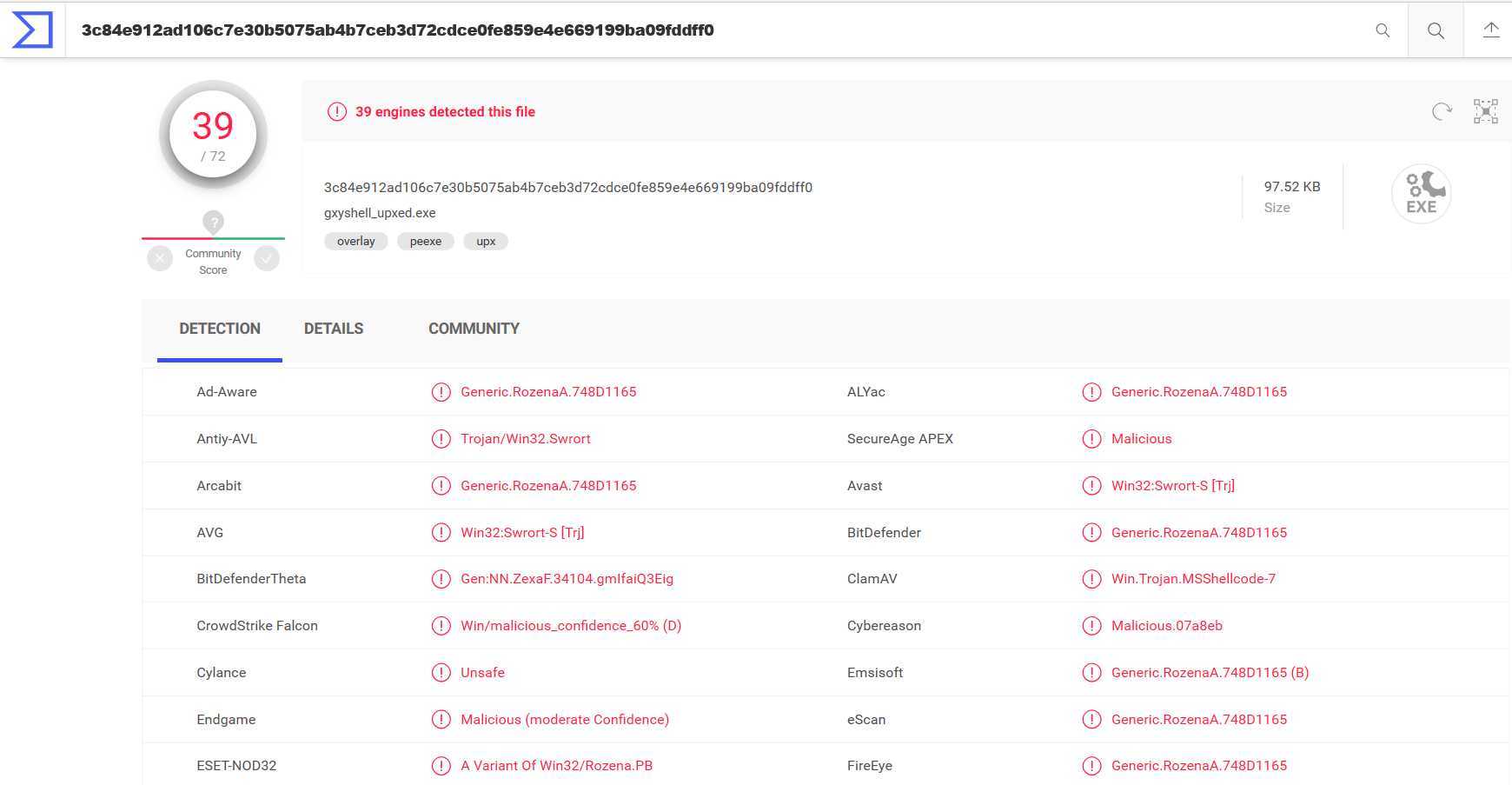This screenshot has height=785, width=1512.
Task: Reanalyze file with the refresh icon
Action: (1442, 111)
